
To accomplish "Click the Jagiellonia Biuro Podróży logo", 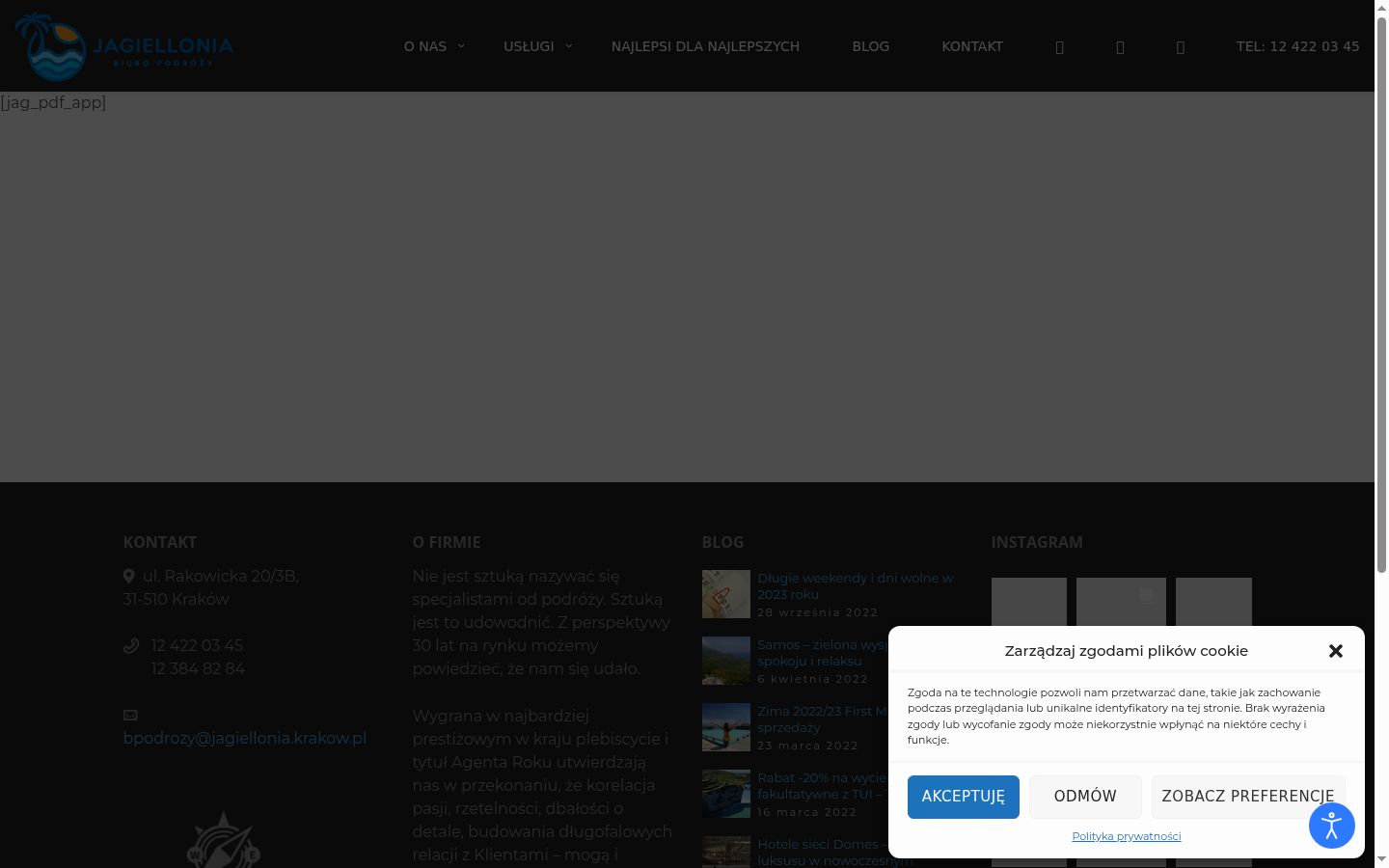I will pyautogui.click(x=124, y=46).
